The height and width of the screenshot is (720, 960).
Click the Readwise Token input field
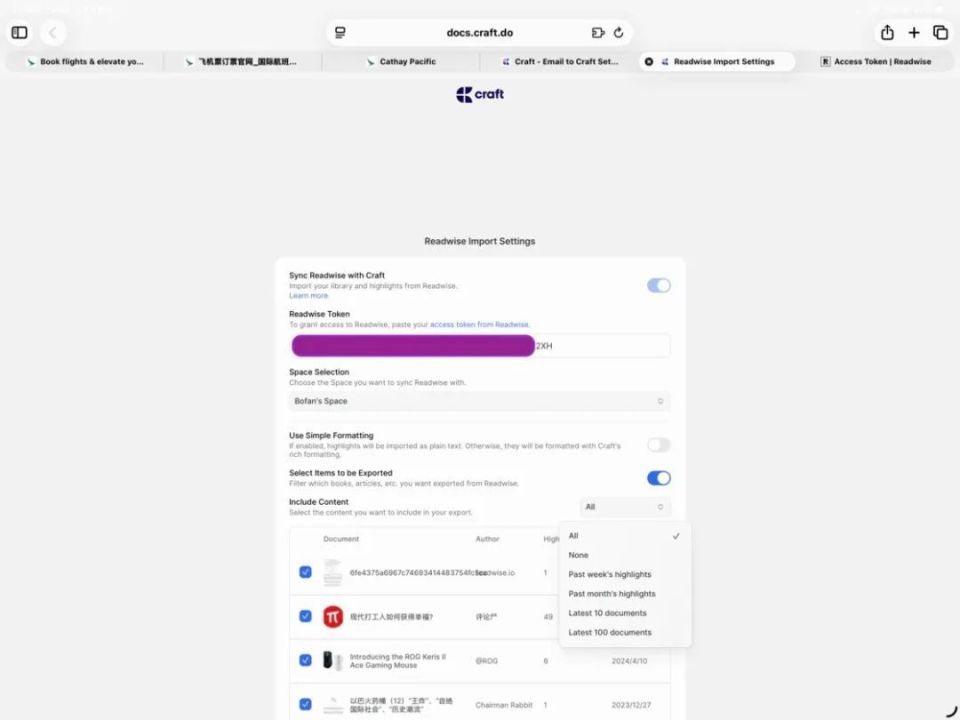pyautogui.click(x=480, y=346)
